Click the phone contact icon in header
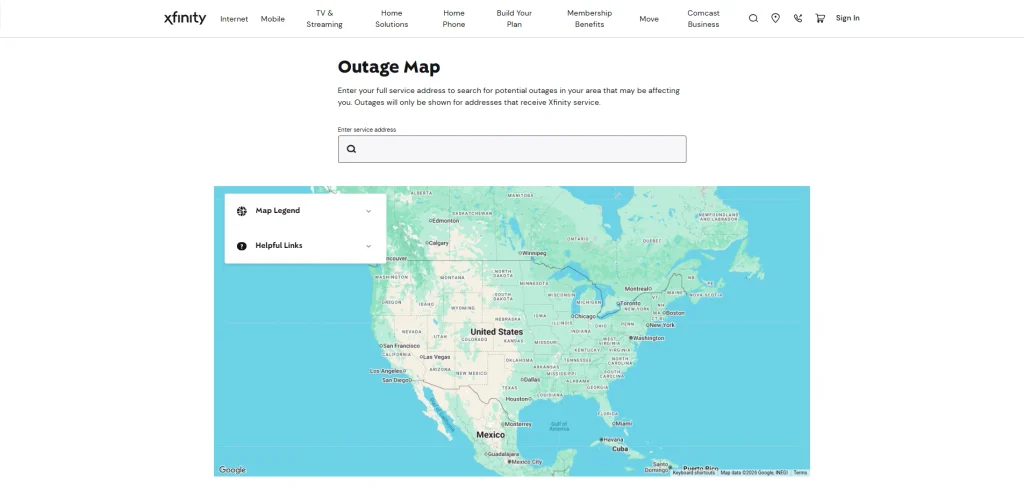 [797, 18]
